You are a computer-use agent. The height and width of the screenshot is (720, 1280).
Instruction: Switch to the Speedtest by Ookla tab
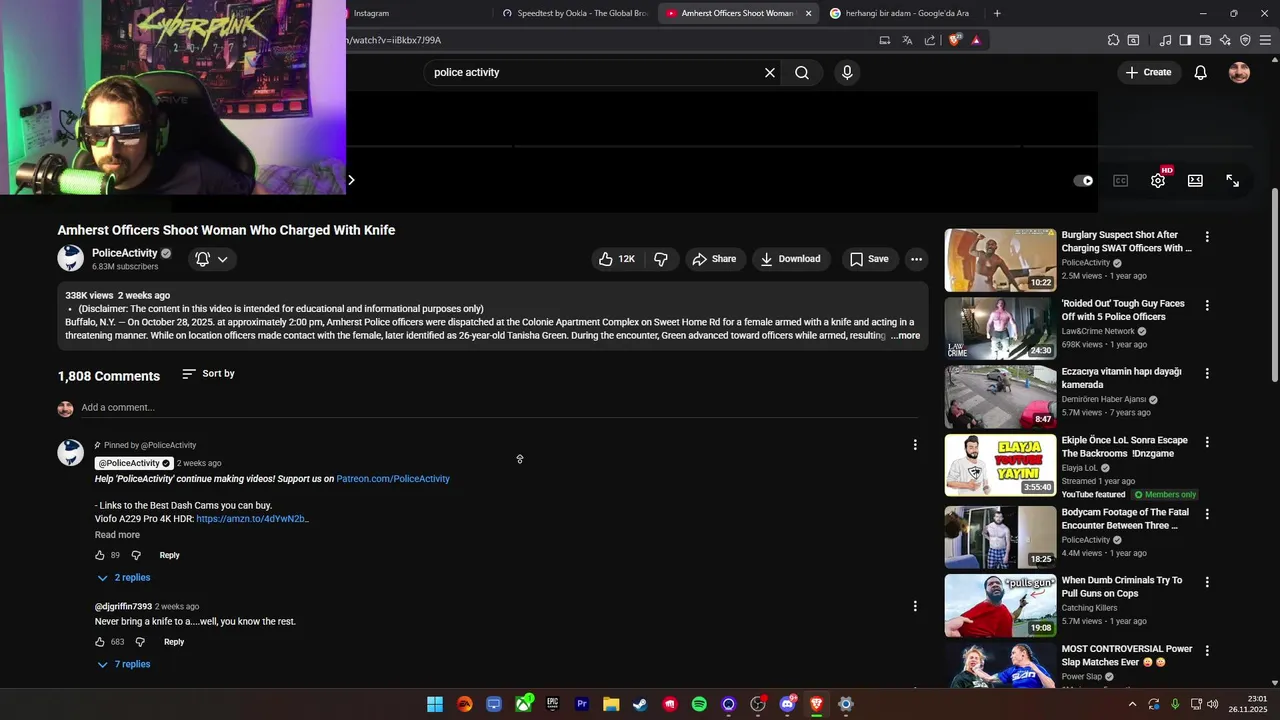point(575,13)
